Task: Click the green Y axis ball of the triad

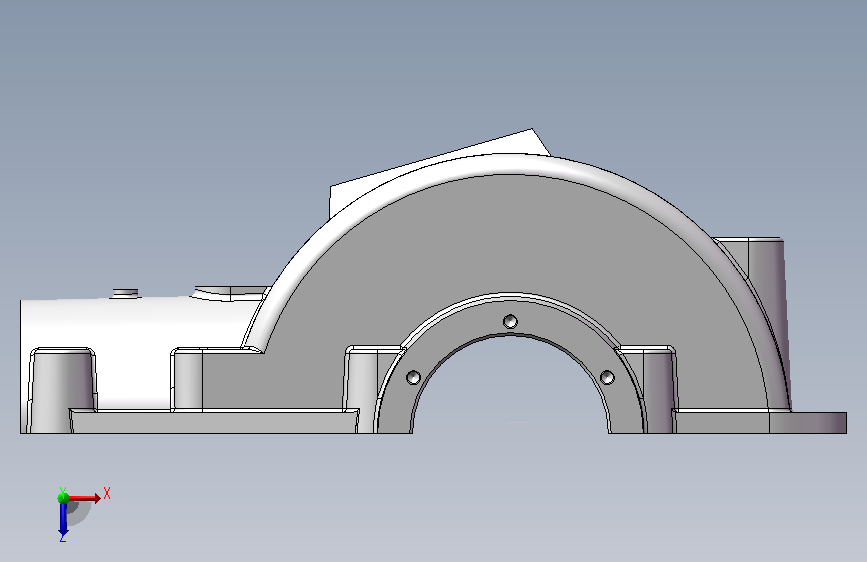Action: tap(63, 498)
